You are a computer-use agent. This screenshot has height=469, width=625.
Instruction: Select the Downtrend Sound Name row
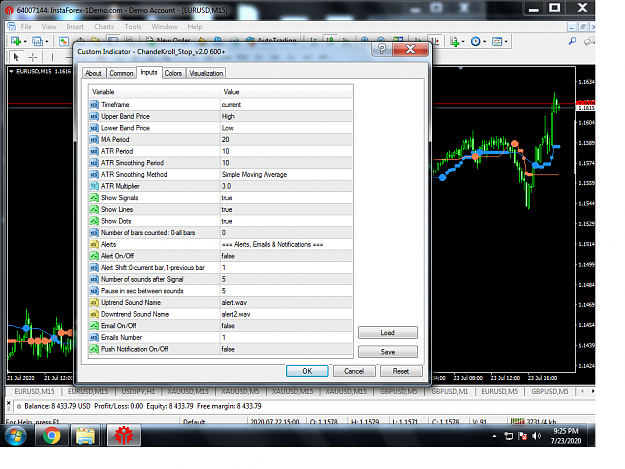click(221, 314)
